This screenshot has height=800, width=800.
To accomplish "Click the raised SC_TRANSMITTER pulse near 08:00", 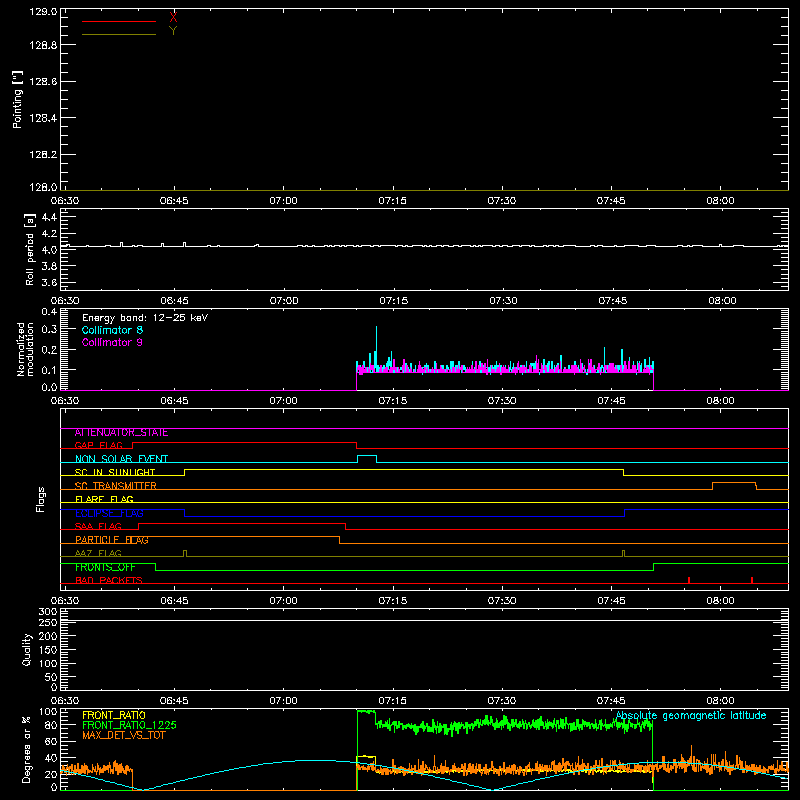I will [x=734, y=483].
